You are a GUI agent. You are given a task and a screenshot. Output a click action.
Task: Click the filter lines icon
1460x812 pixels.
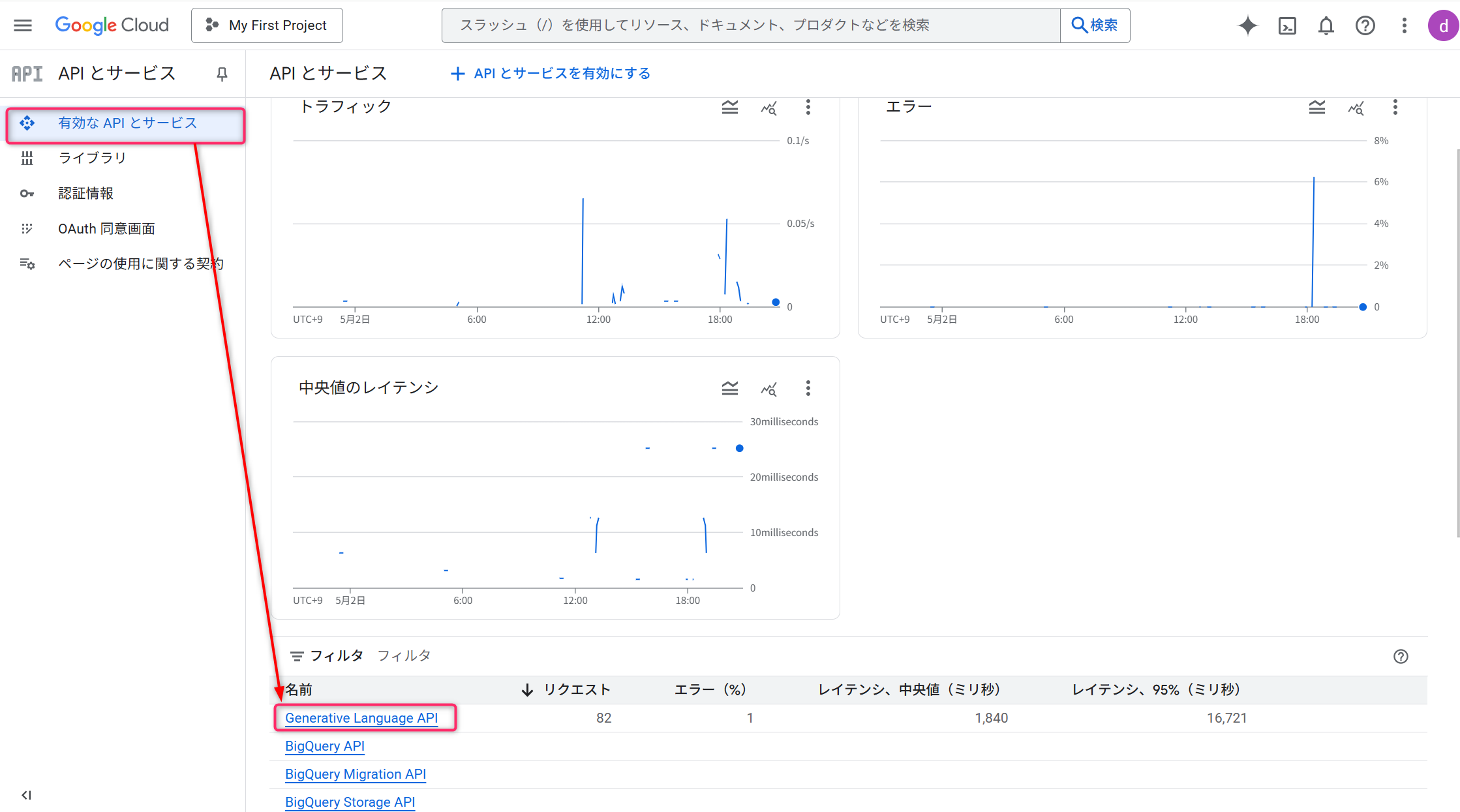[297, 656]
